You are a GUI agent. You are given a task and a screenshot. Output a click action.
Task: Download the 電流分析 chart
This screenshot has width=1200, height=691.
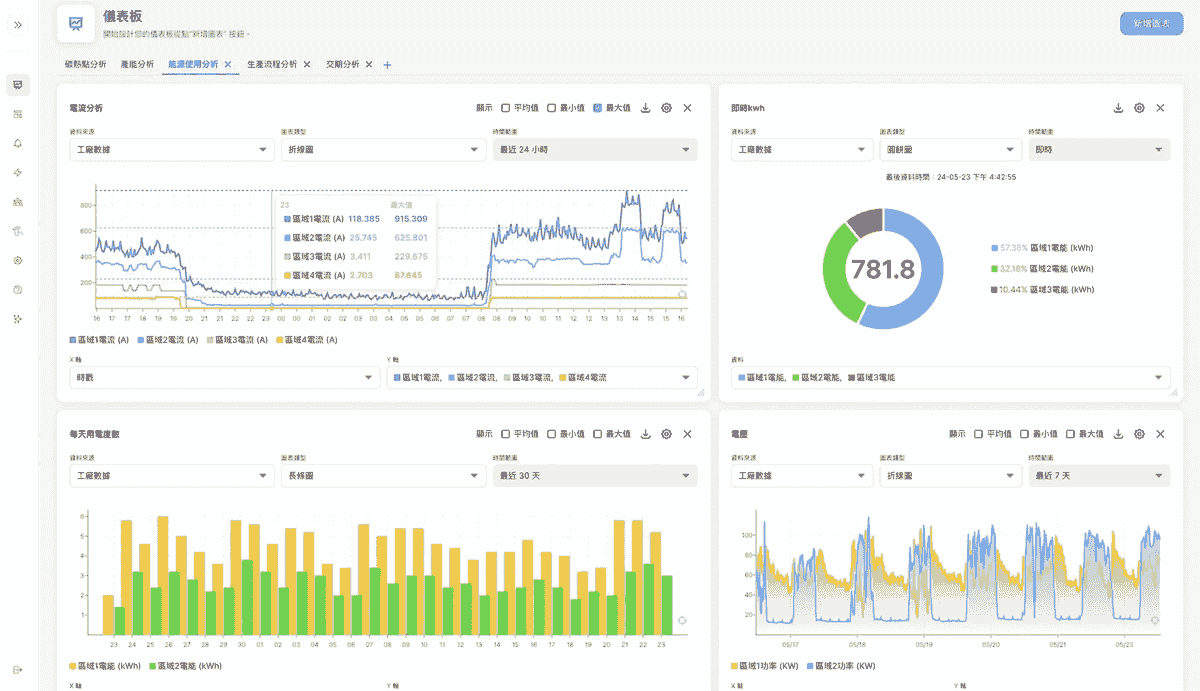(x=646, y=107)
